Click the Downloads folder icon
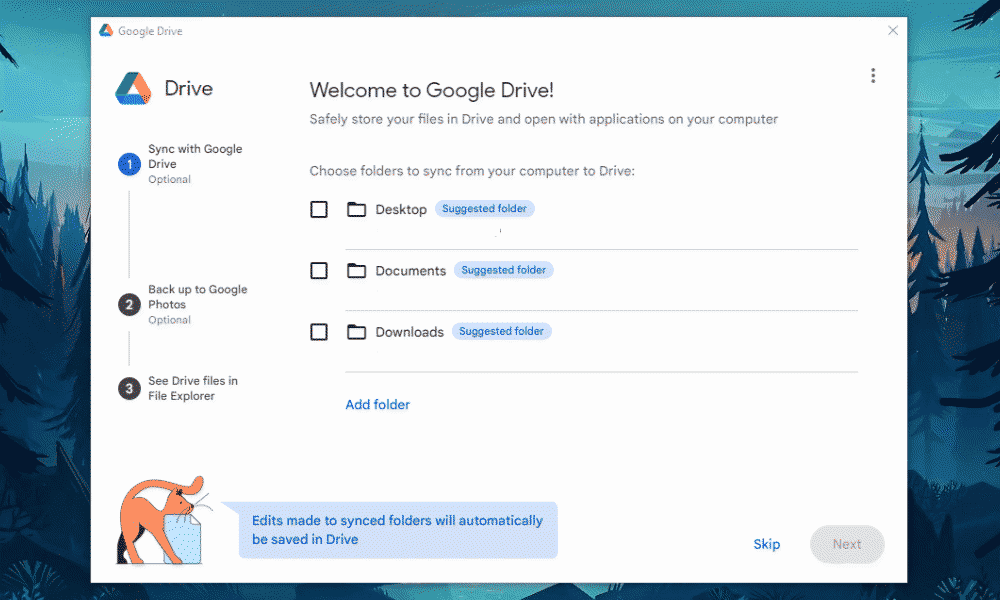Image resolution: width=1000 pixels, height=600 pixels. (356, 332)
